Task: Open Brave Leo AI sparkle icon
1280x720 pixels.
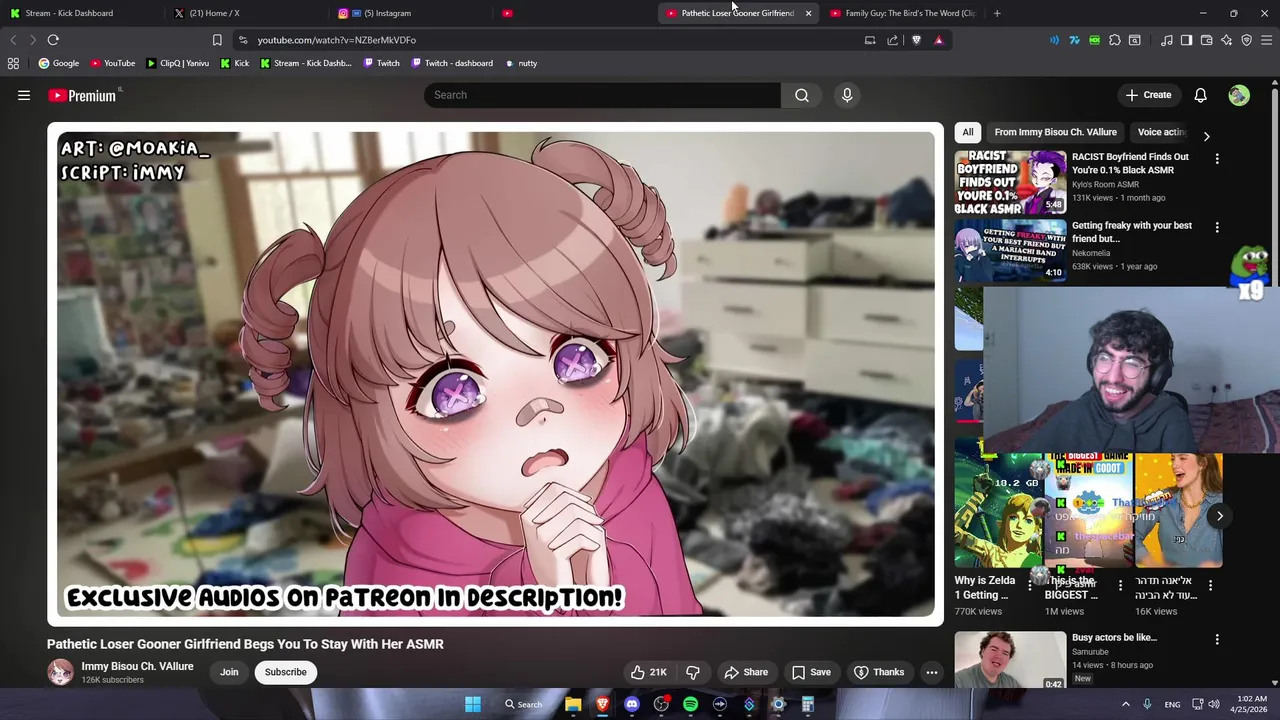Action: point(1227,40)
